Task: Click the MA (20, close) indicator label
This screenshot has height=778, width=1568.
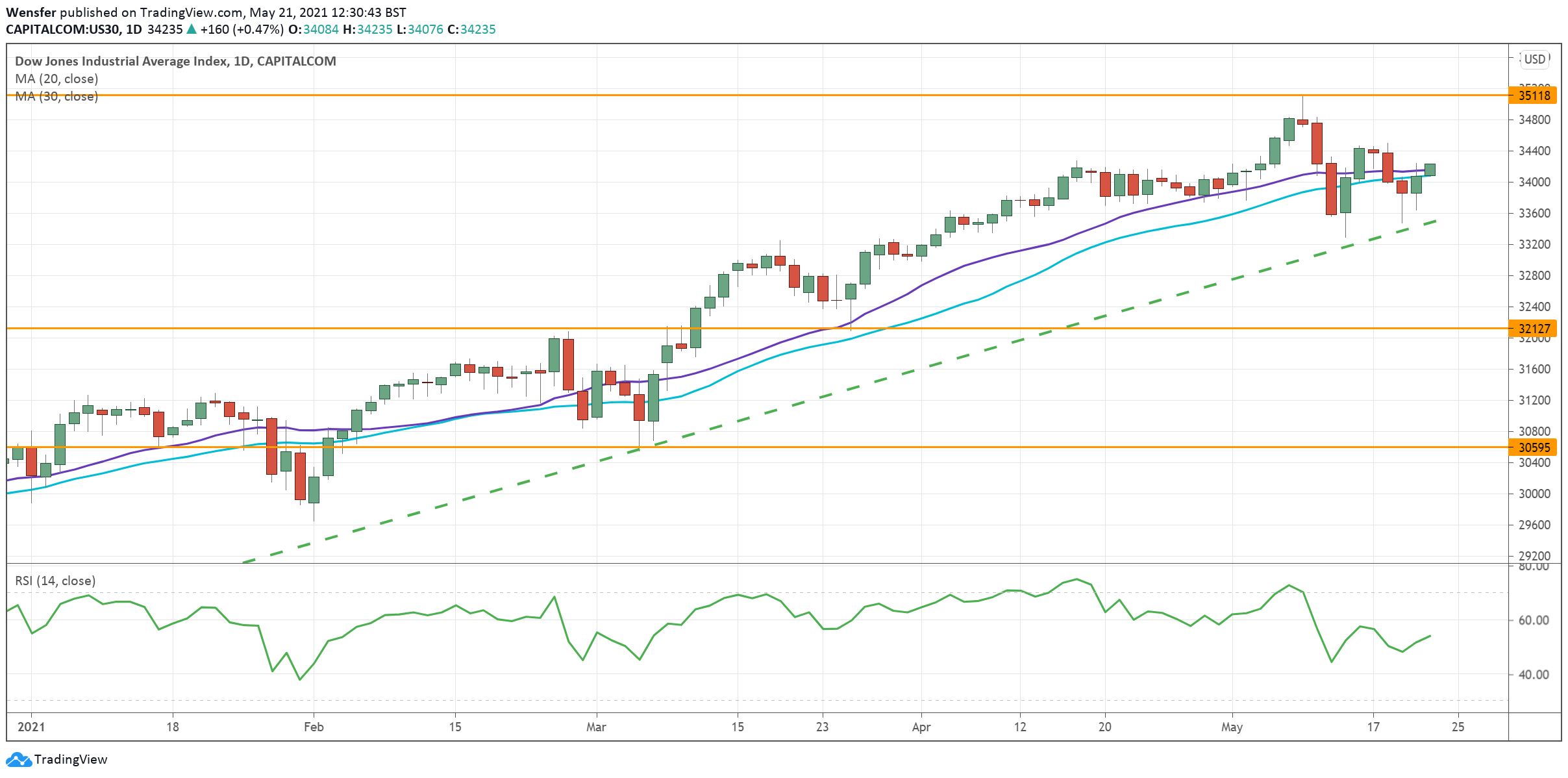Action: coord(56,79)
